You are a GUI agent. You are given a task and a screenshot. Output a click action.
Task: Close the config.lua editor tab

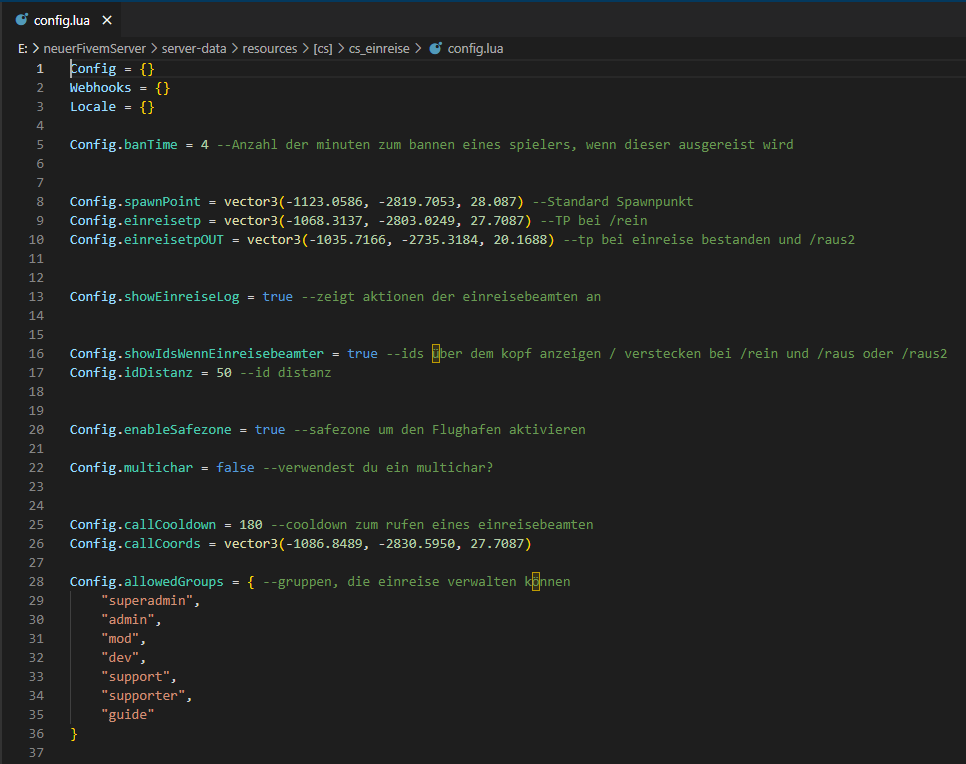[107, 20]
